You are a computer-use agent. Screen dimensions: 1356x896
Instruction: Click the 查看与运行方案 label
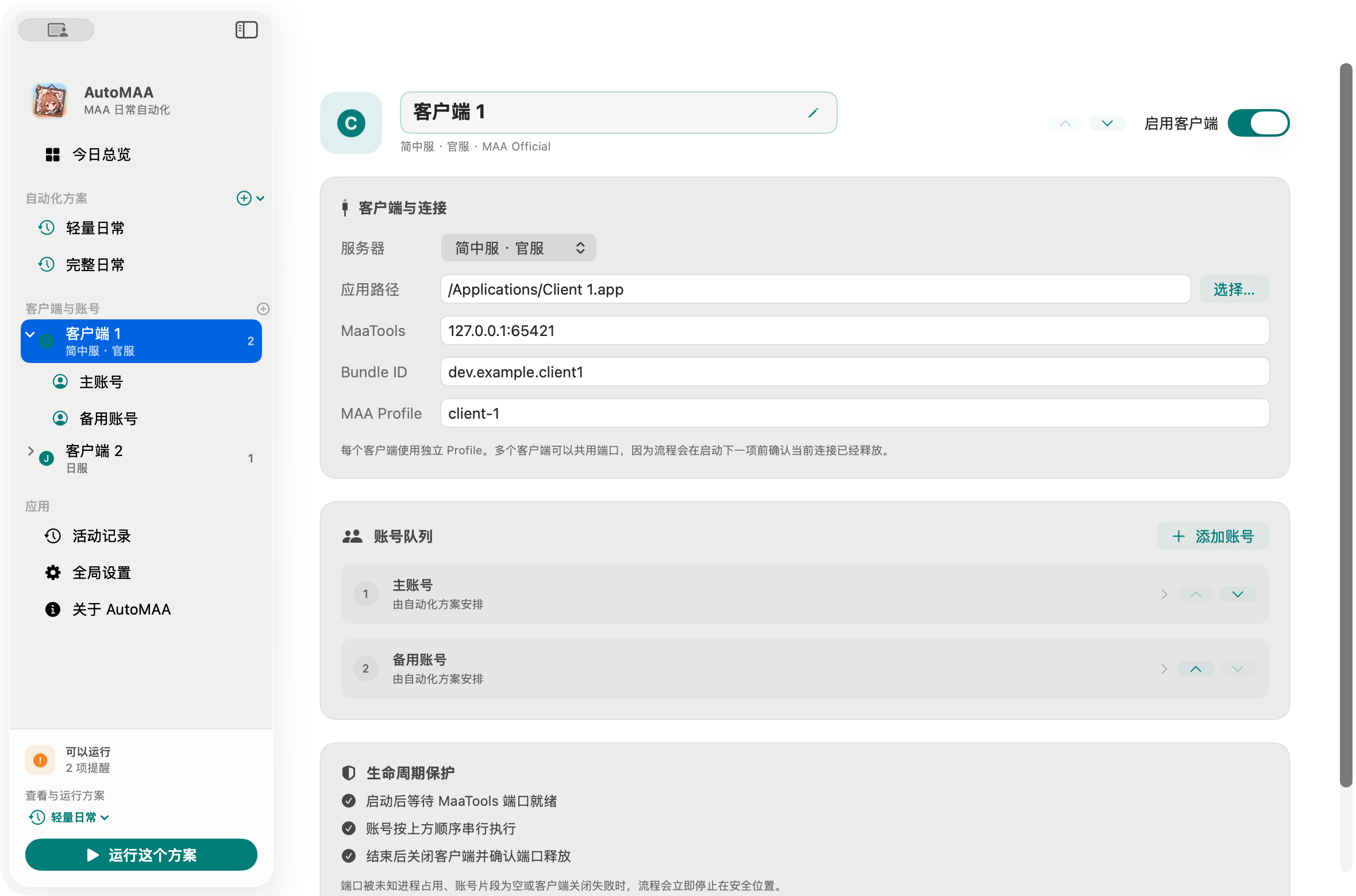(x=65, y=795)
